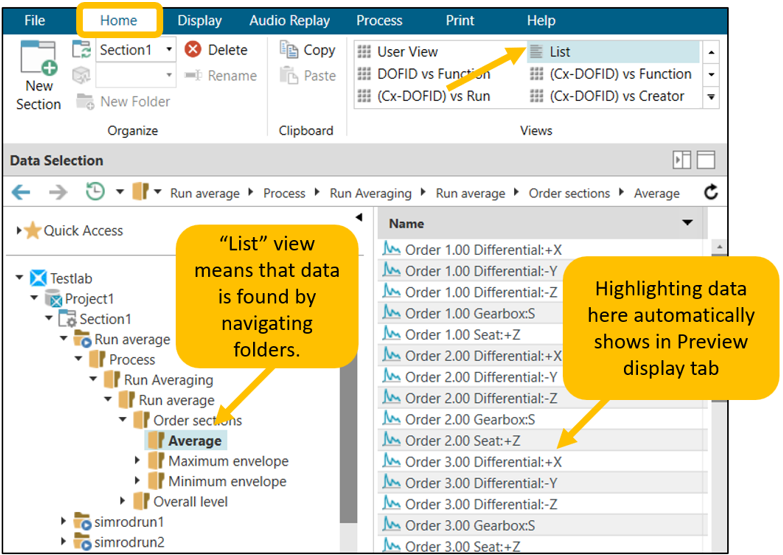
Task: Open the Audio Replay tab
Action: [289, 20]
